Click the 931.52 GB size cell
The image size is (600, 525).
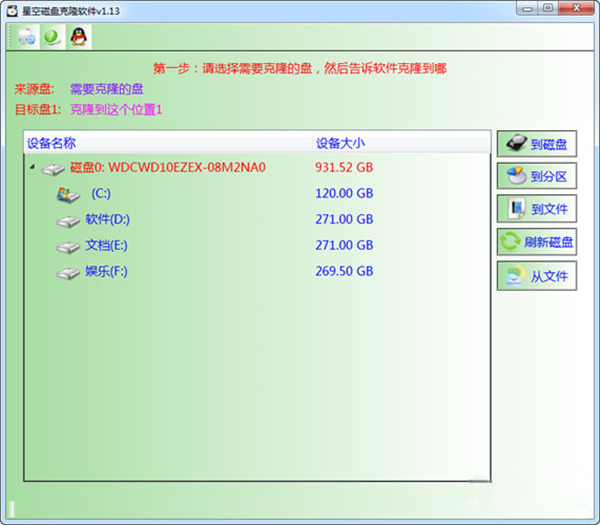pyautogui.click(x=344, y=167)
